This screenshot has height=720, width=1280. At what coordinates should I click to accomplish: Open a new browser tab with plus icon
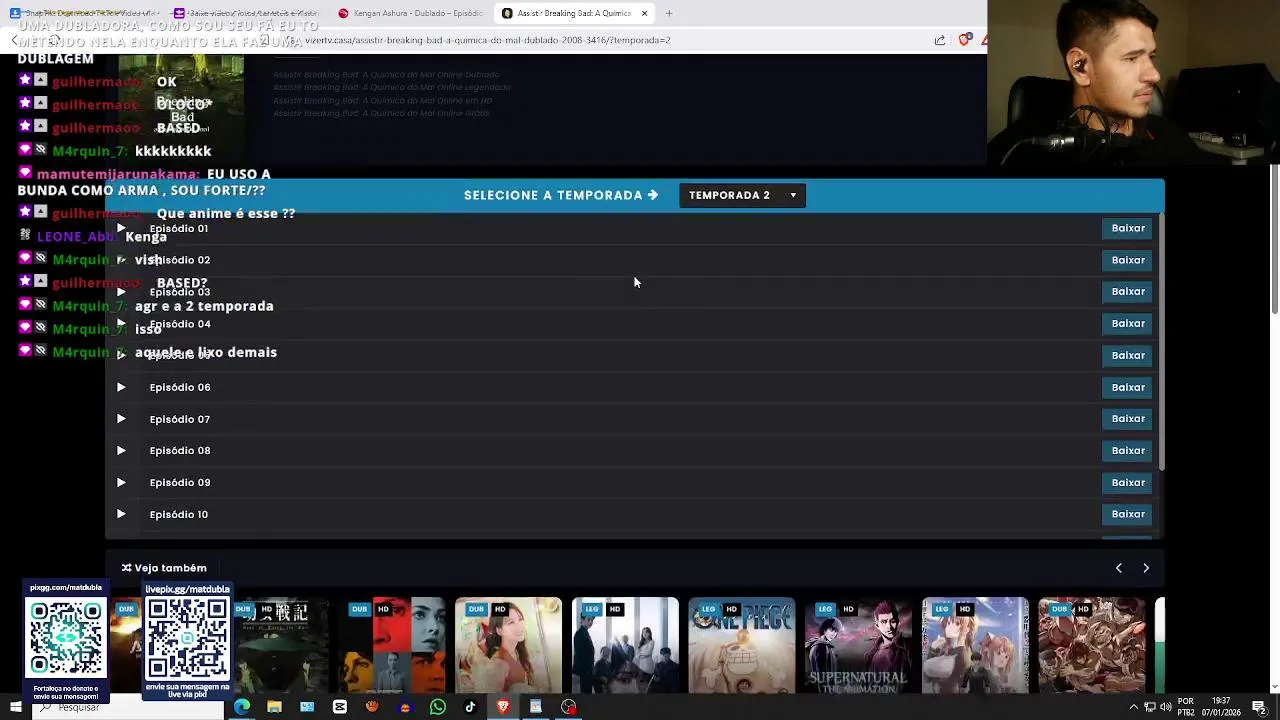pyautogui.click(x=669, y=13)
